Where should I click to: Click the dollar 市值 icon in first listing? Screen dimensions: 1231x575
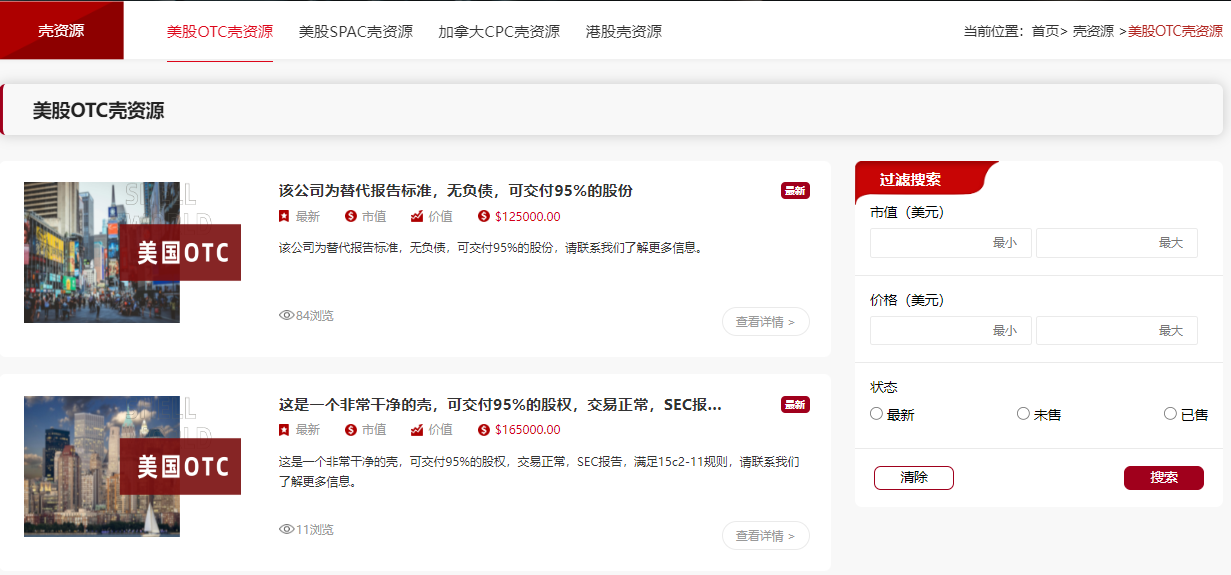351,216
